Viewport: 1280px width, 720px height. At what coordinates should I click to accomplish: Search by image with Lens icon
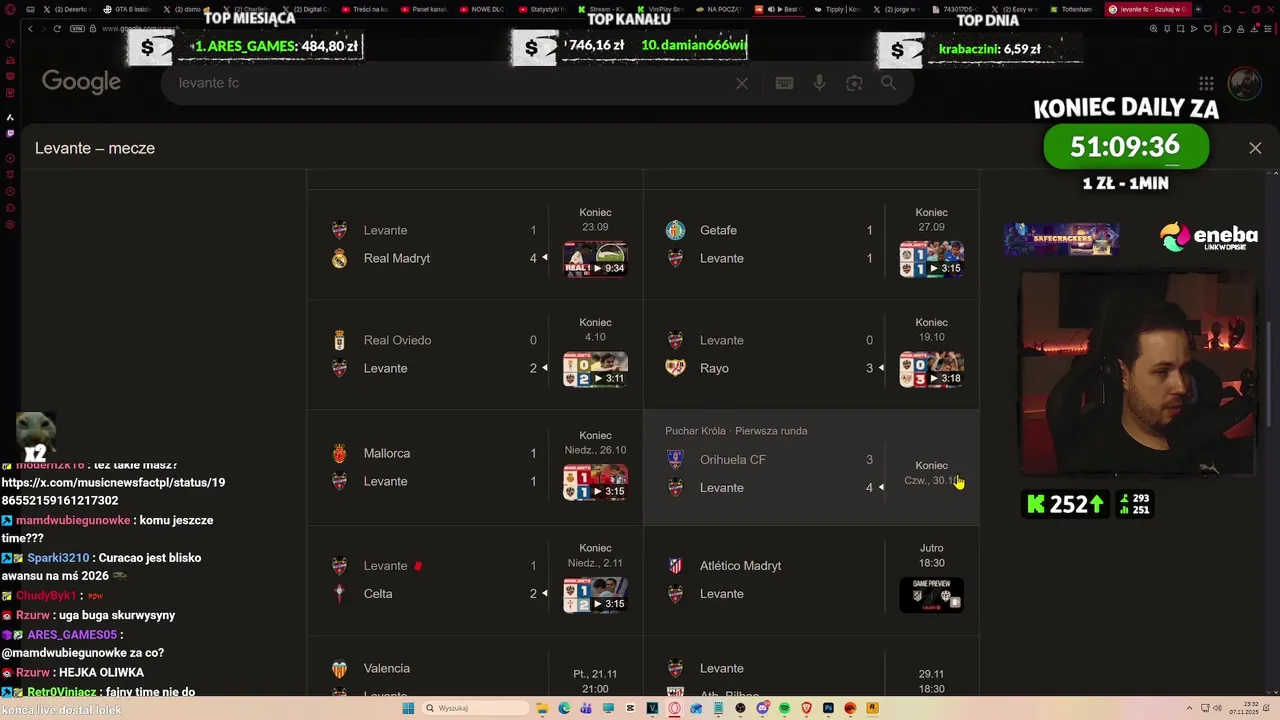[x=854, y=83]
